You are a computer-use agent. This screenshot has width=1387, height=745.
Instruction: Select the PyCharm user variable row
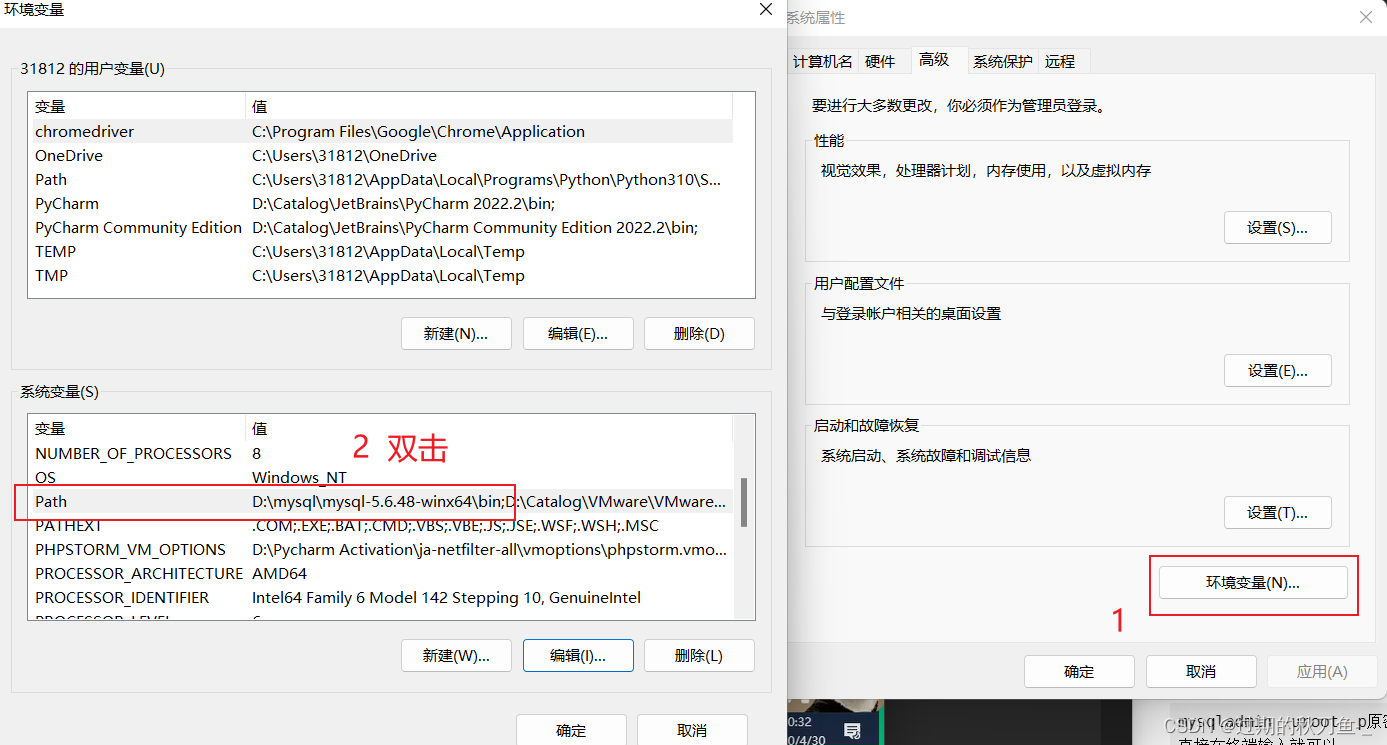click(x=380, y=203)
